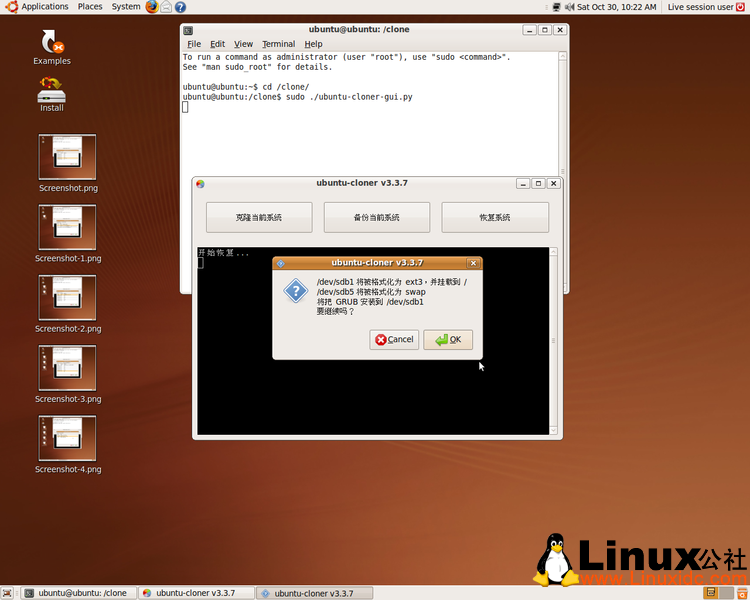
Task: Click the blue question mark dialog icon
Action: pyautogui.click(x=296, y=291)
